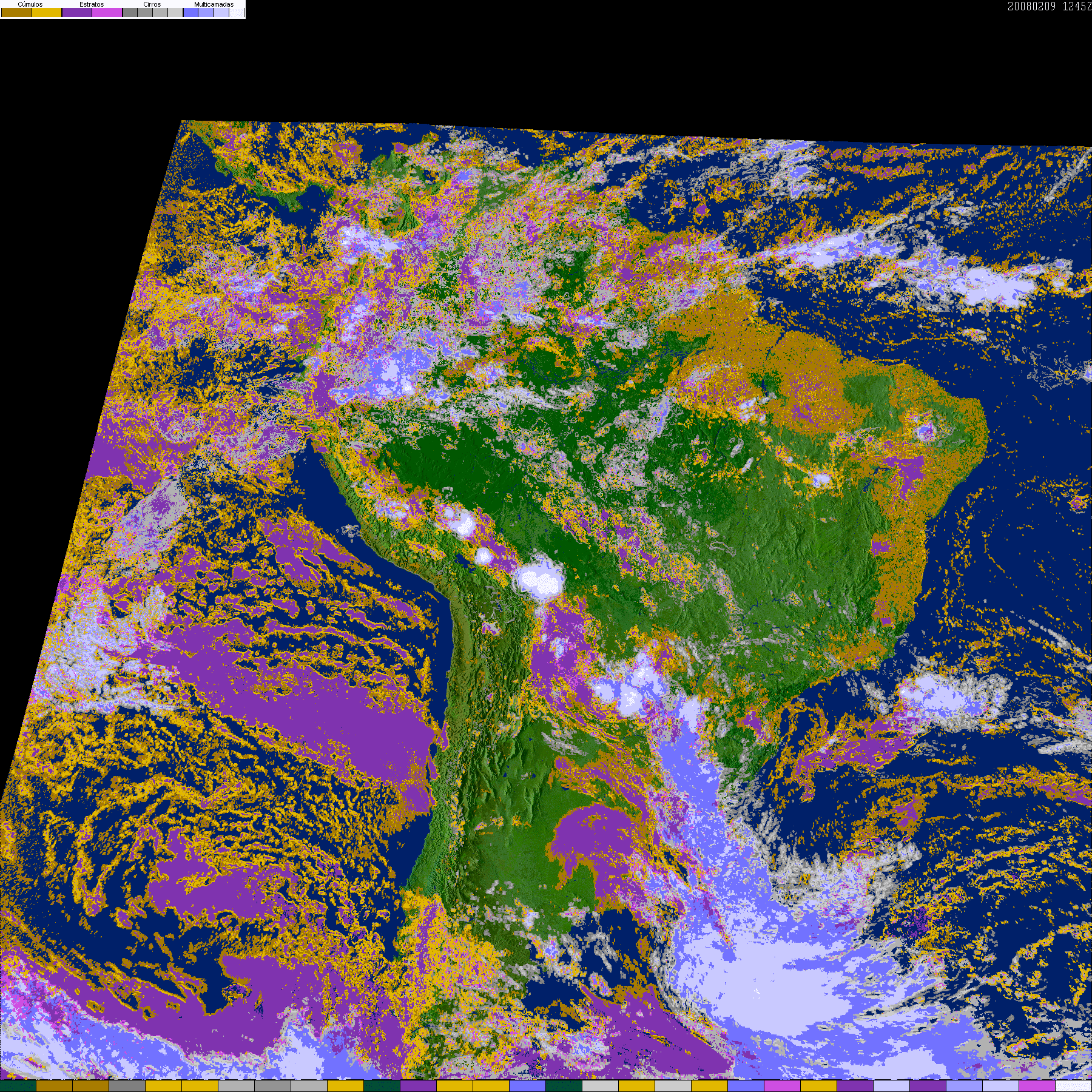Choose the pale lavender Multicamadas legend swatch

[221, 12]
